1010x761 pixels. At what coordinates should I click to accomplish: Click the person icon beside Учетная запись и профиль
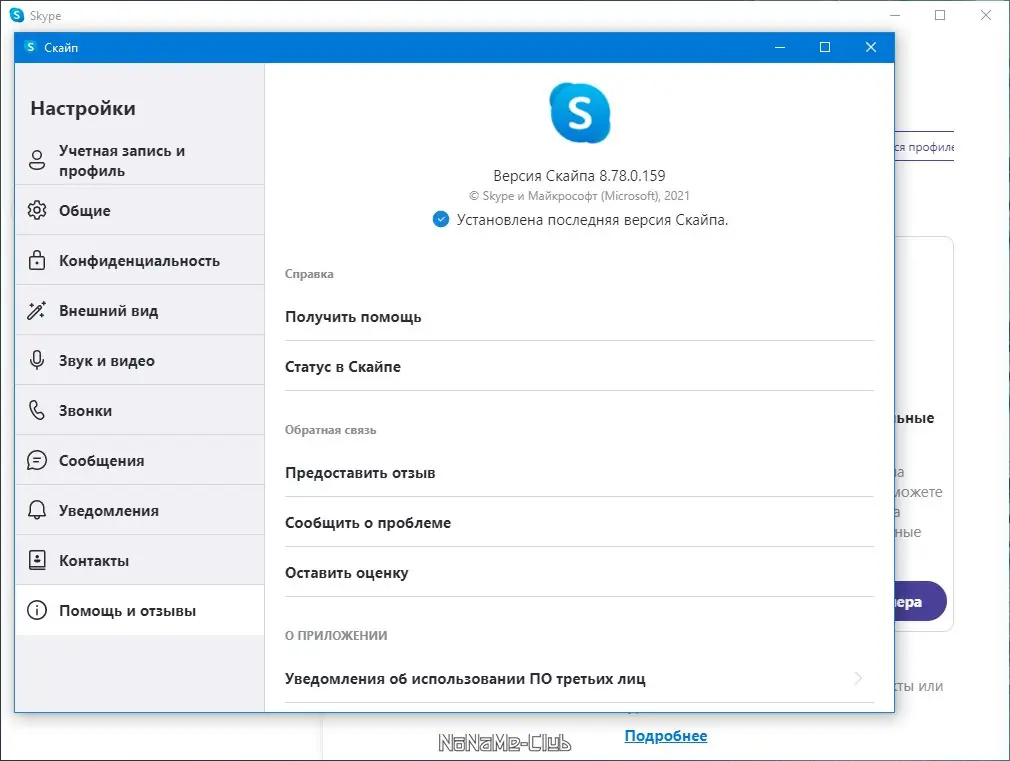[x=37, y=160]
